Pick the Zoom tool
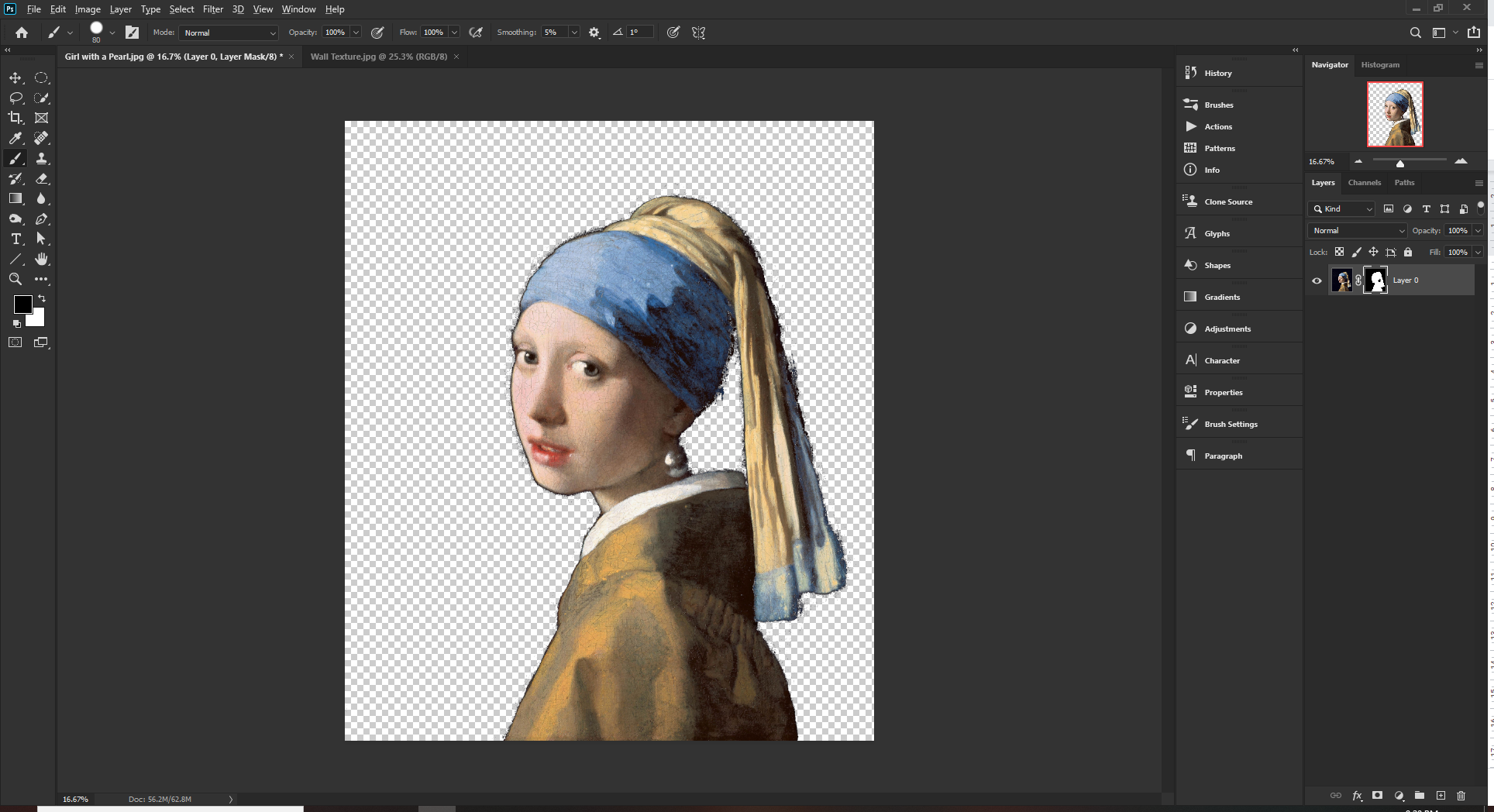1494x812 pixels. click(x=15, y=279)
